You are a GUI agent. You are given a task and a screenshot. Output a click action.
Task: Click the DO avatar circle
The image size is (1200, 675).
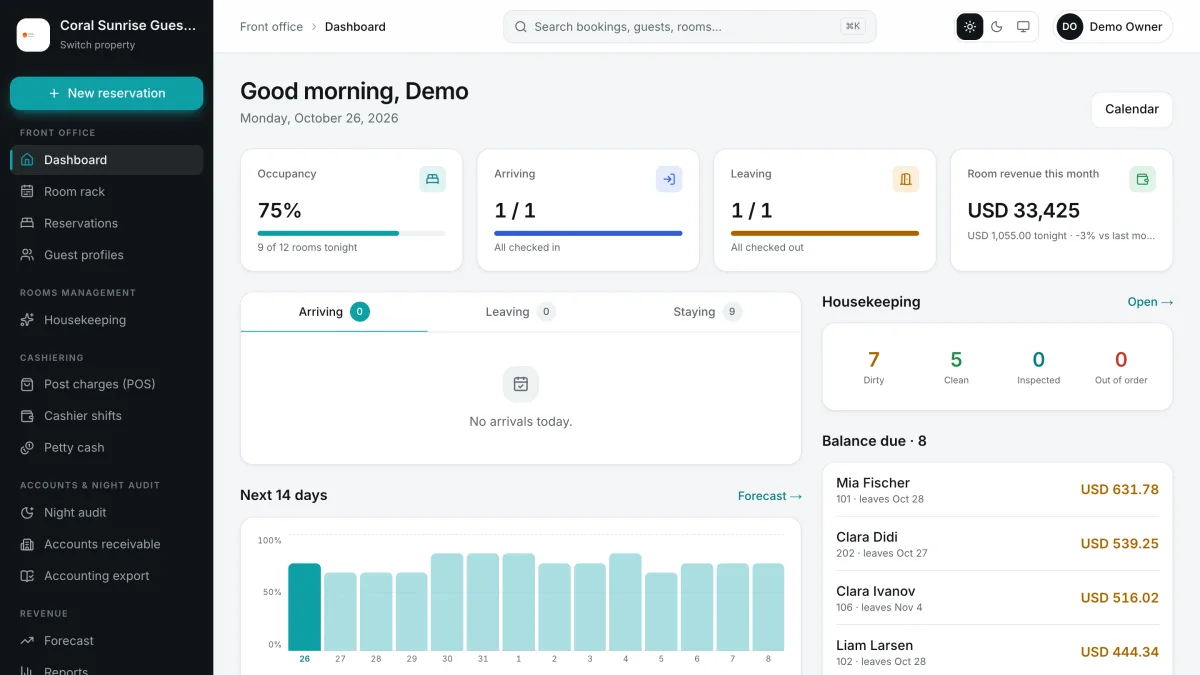pos(1070,27)
